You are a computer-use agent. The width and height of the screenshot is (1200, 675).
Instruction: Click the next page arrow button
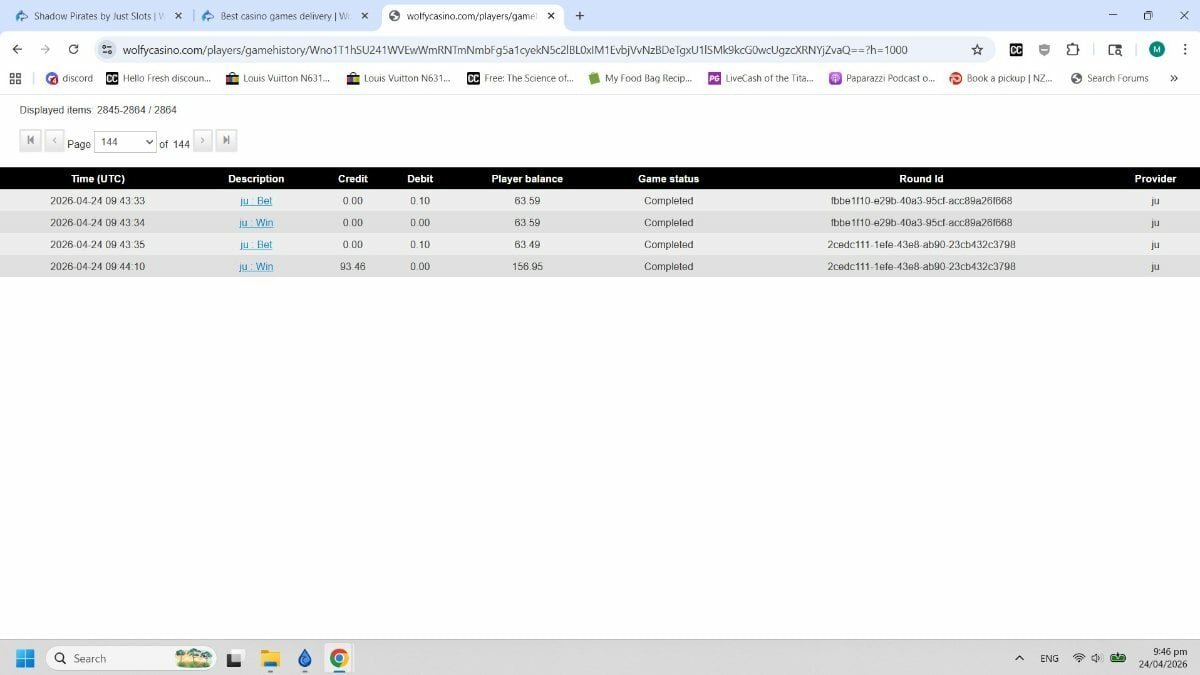(x=203, y=141)
